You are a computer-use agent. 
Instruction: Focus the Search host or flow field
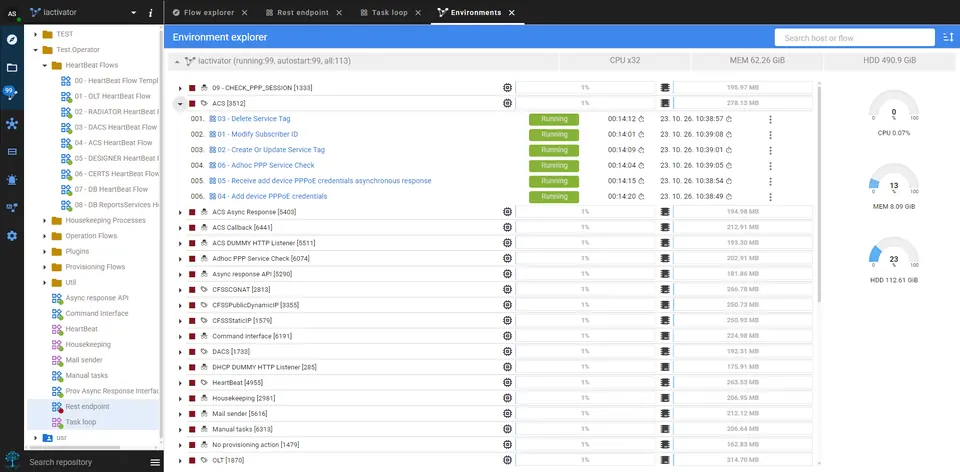855,38
